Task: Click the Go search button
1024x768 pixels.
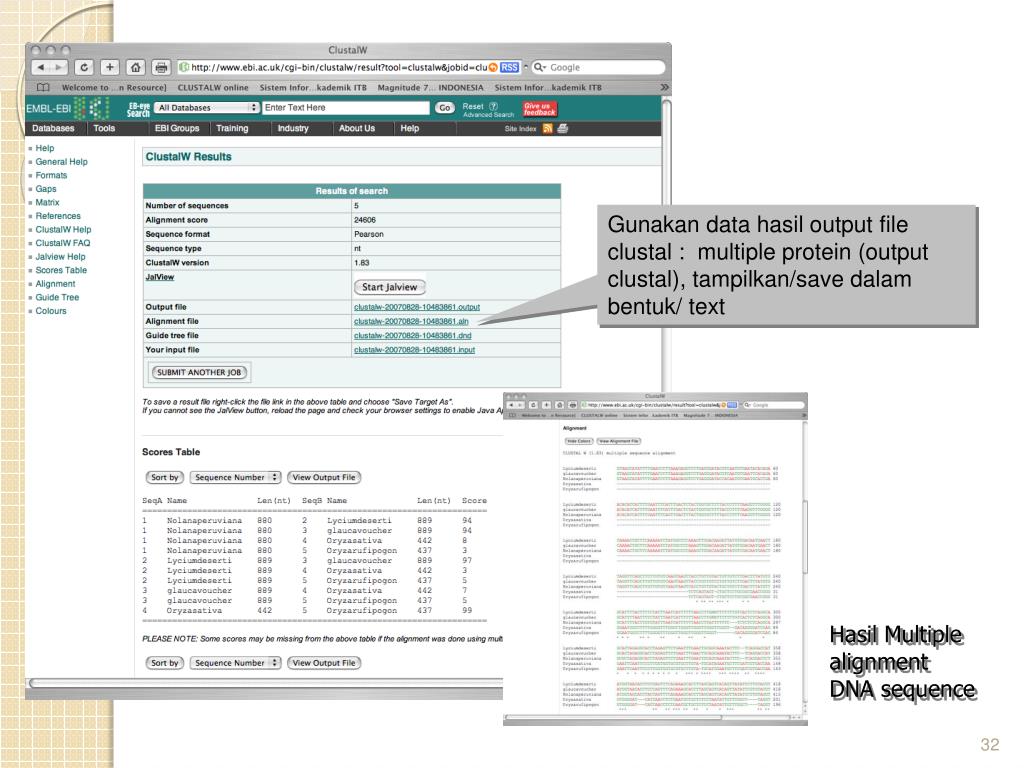Action: click(x=445, y=108)
